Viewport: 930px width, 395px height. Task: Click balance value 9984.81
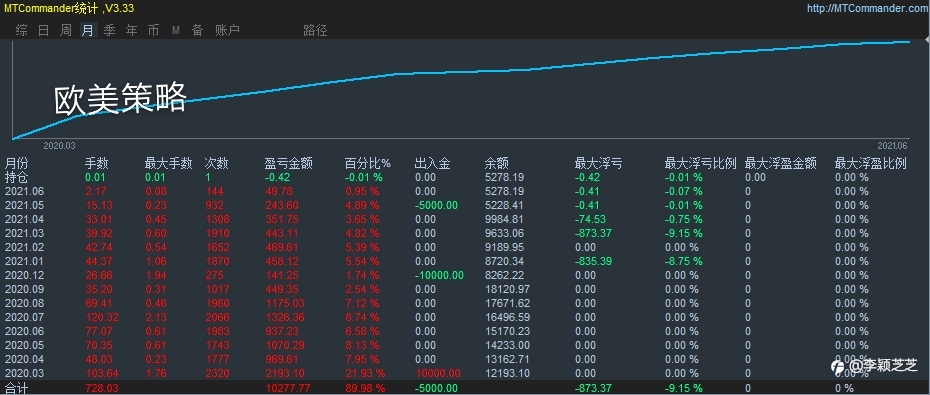coord(505,219)
